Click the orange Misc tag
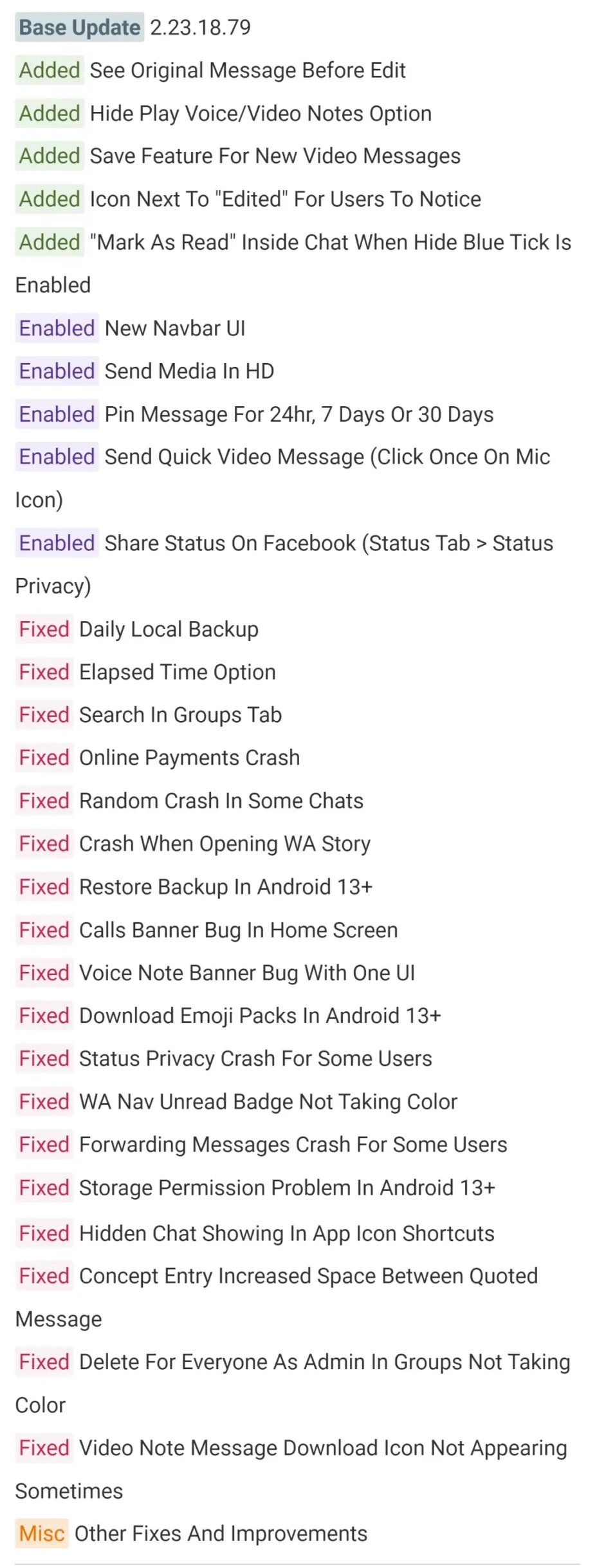 coord(42,1533)
